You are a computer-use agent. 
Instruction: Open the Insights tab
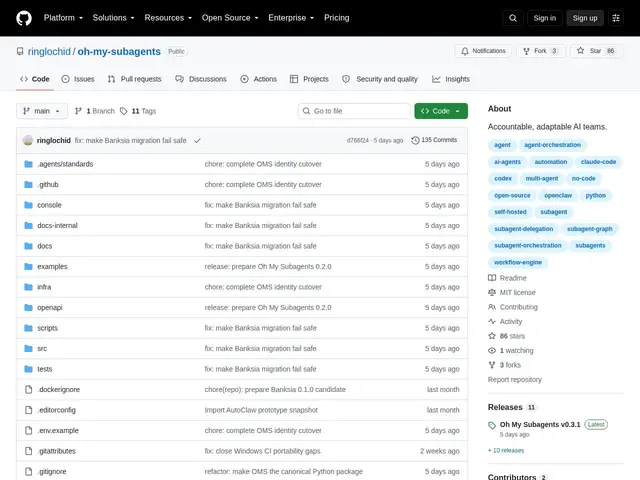pos(451,79)
